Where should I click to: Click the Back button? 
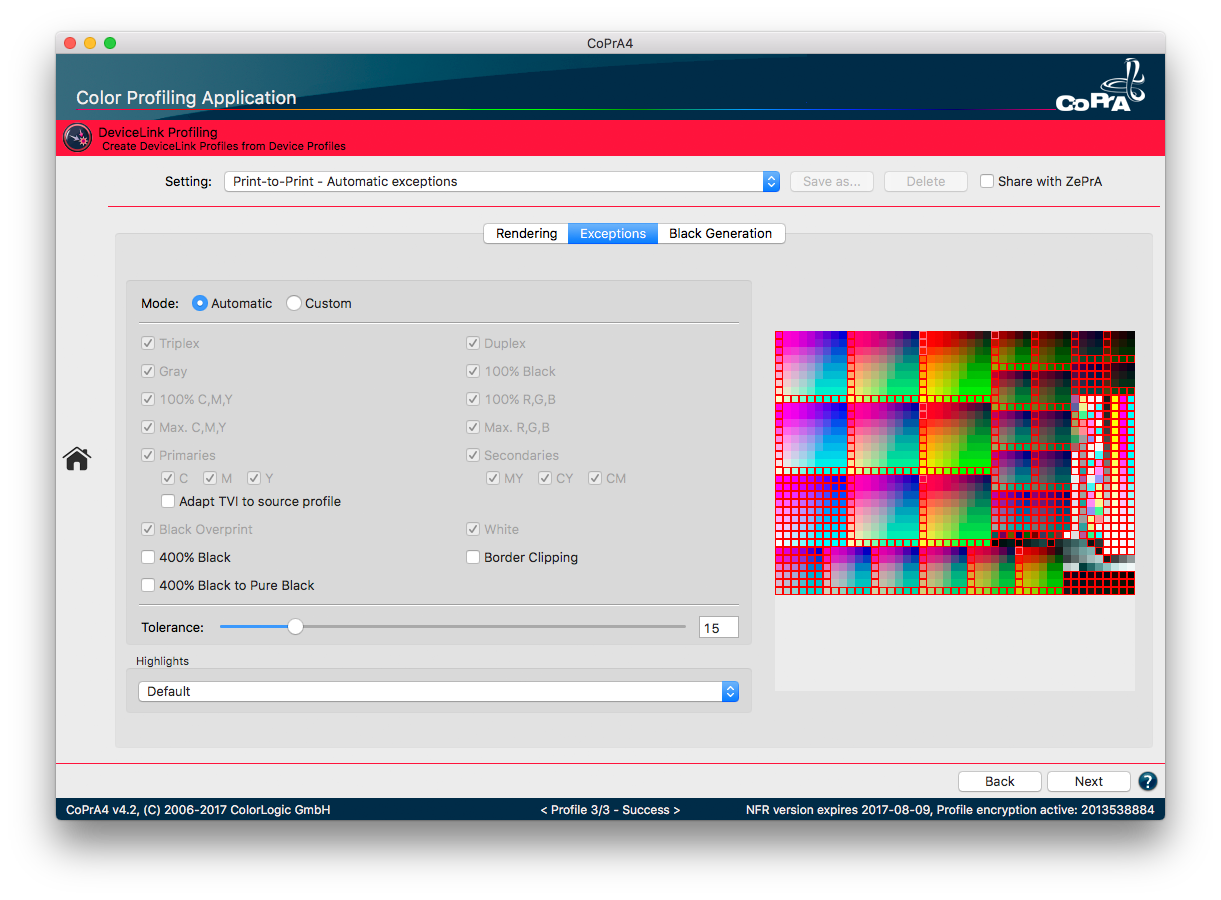click(1000, 781)
